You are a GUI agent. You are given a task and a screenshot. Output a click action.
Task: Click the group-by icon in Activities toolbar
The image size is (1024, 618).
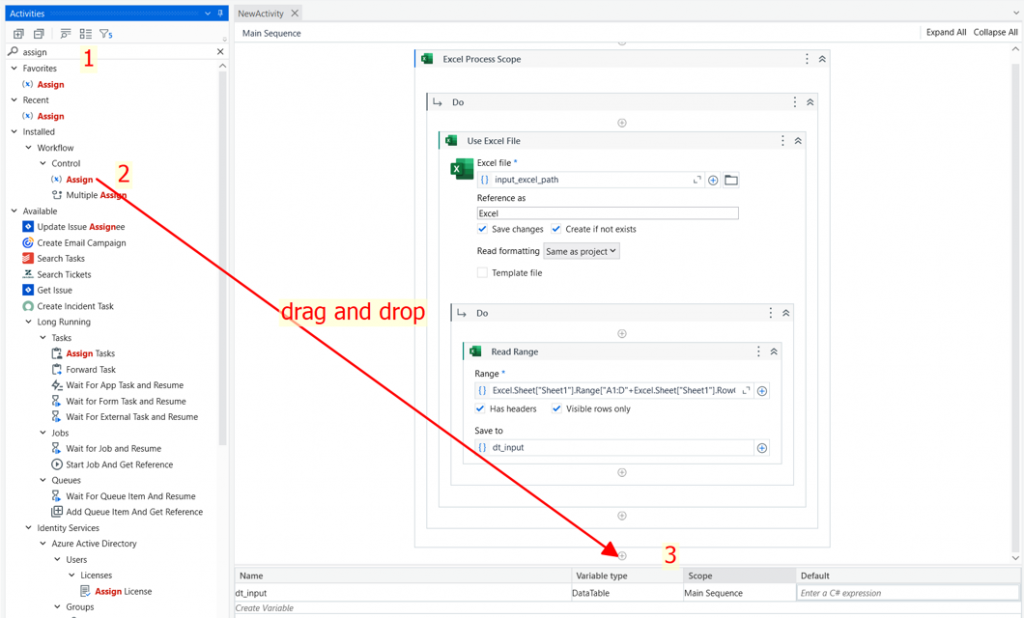tap(65, 34)
